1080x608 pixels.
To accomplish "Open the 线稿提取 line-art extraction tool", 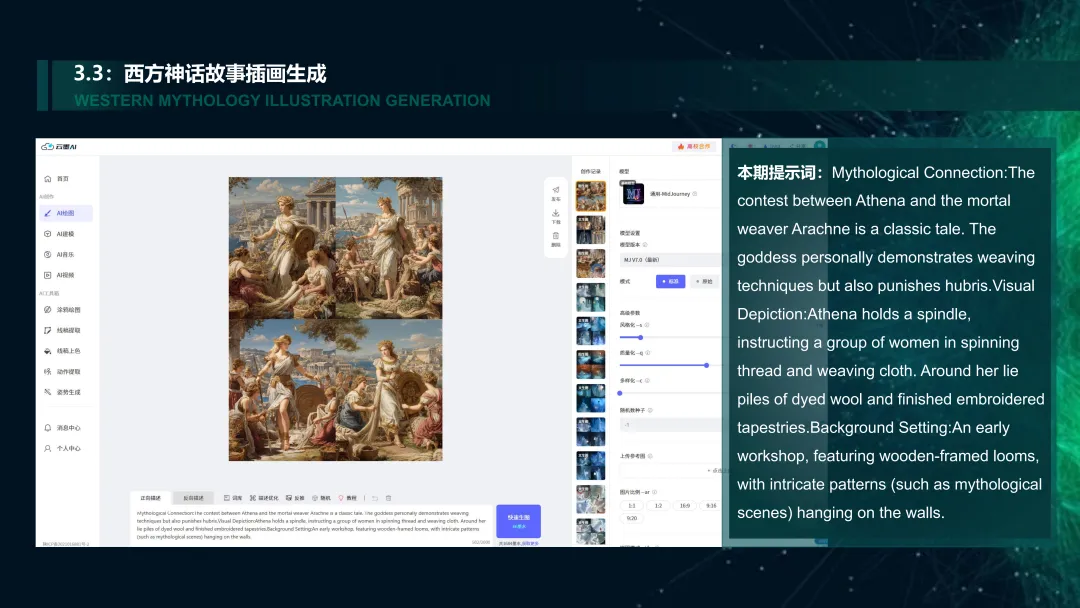I will click(62, 331).
